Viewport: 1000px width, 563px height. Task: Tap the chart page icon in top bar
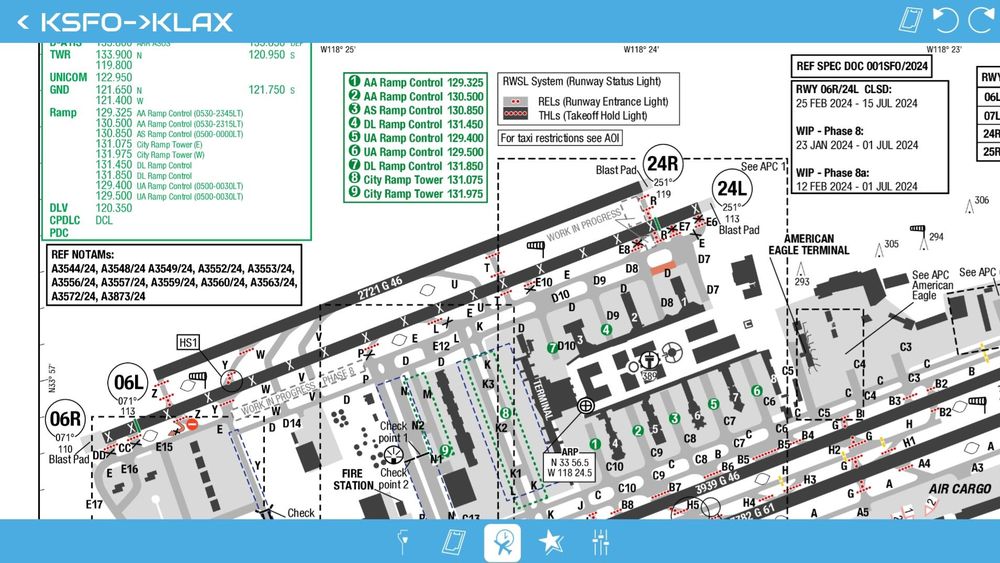(910, 20)
